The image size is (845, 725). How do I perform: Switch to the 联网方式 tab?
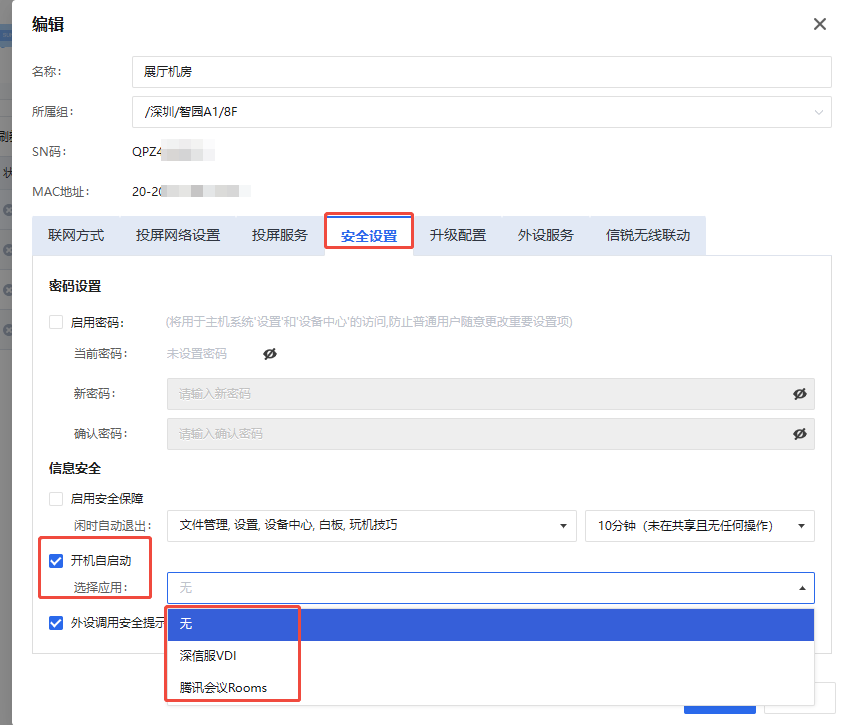point(76,236)
